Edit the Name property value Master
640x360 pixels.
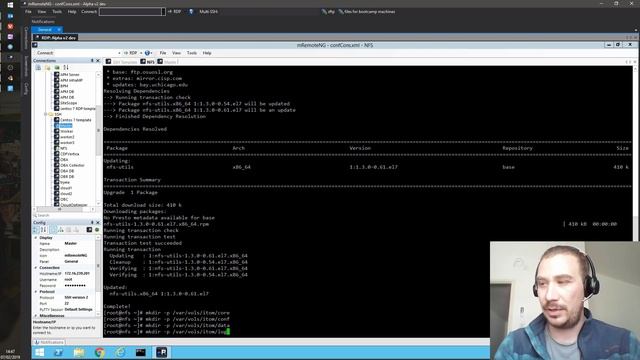[80, 243]
